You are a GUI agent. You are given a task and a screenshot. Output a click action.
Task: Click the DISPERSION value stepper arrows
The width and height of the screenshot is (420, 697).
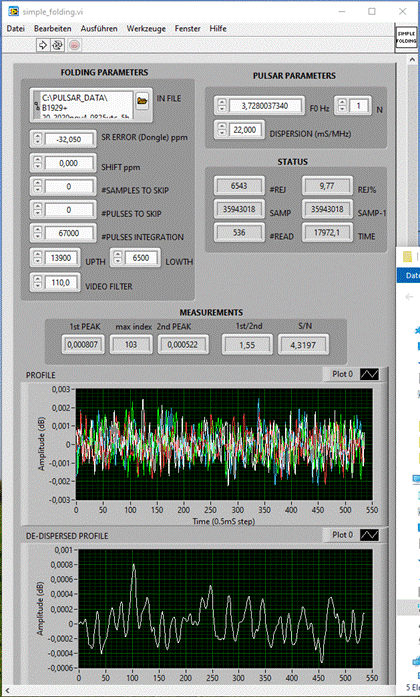pyautogui.click(x=222, y=130)
